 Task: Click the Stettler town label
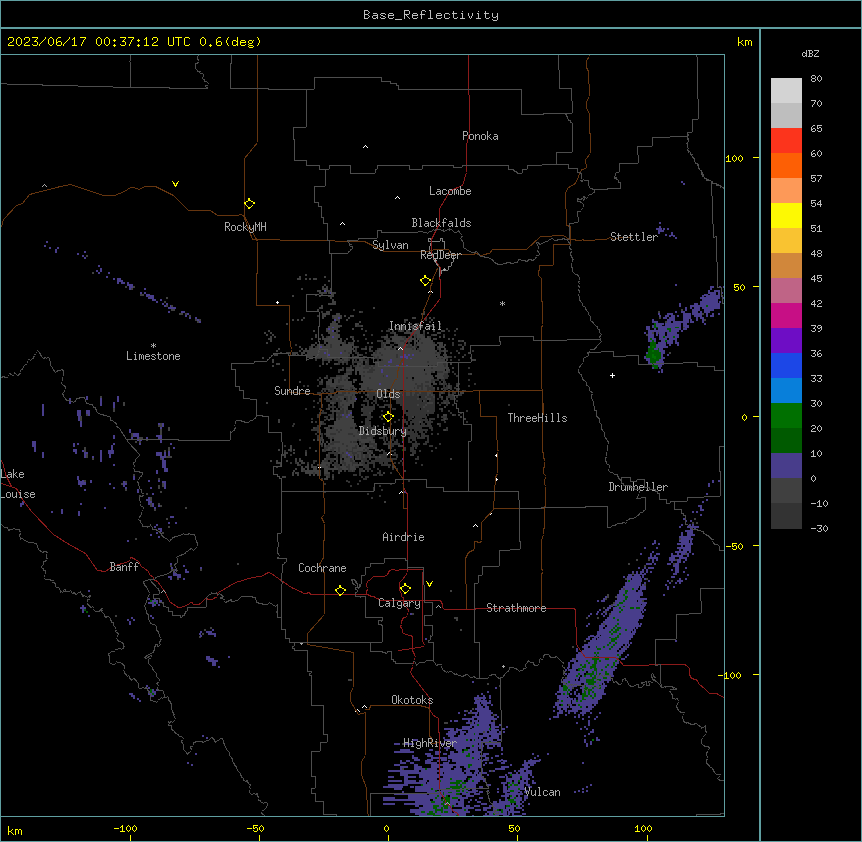tap(634, 237)
